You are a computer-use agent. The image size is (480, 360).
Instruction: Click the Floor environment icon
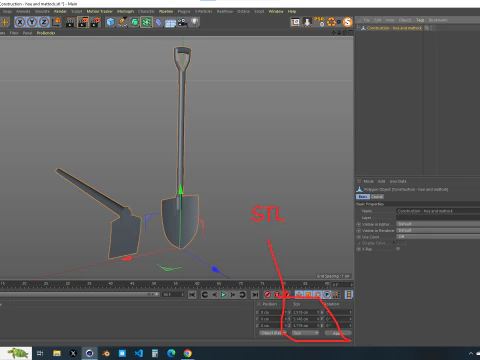coord(170,23)
